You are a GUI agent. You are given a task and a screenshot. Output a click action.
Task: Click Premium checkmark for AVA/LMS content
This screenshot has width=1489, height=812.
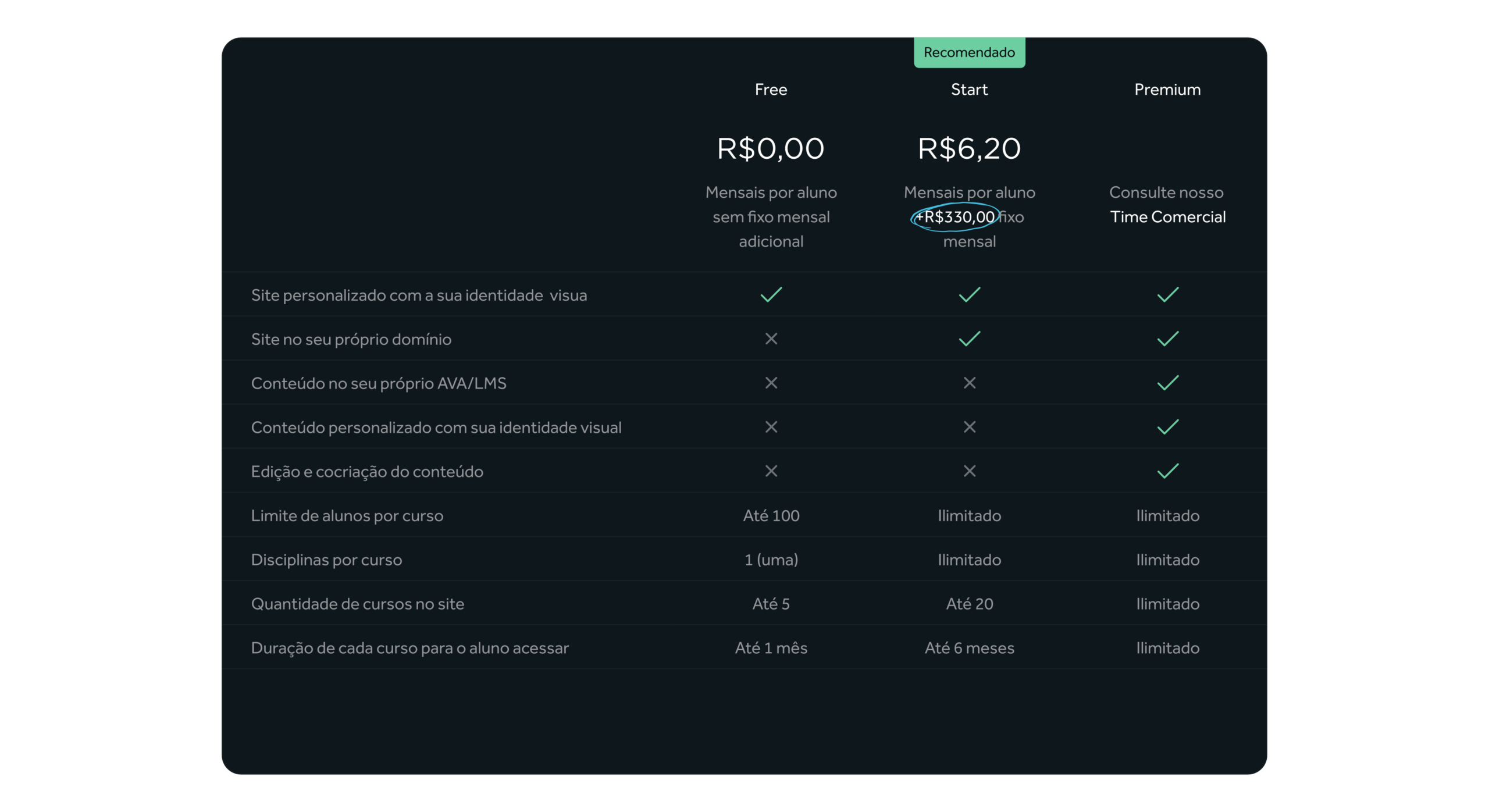[1167, 383]
